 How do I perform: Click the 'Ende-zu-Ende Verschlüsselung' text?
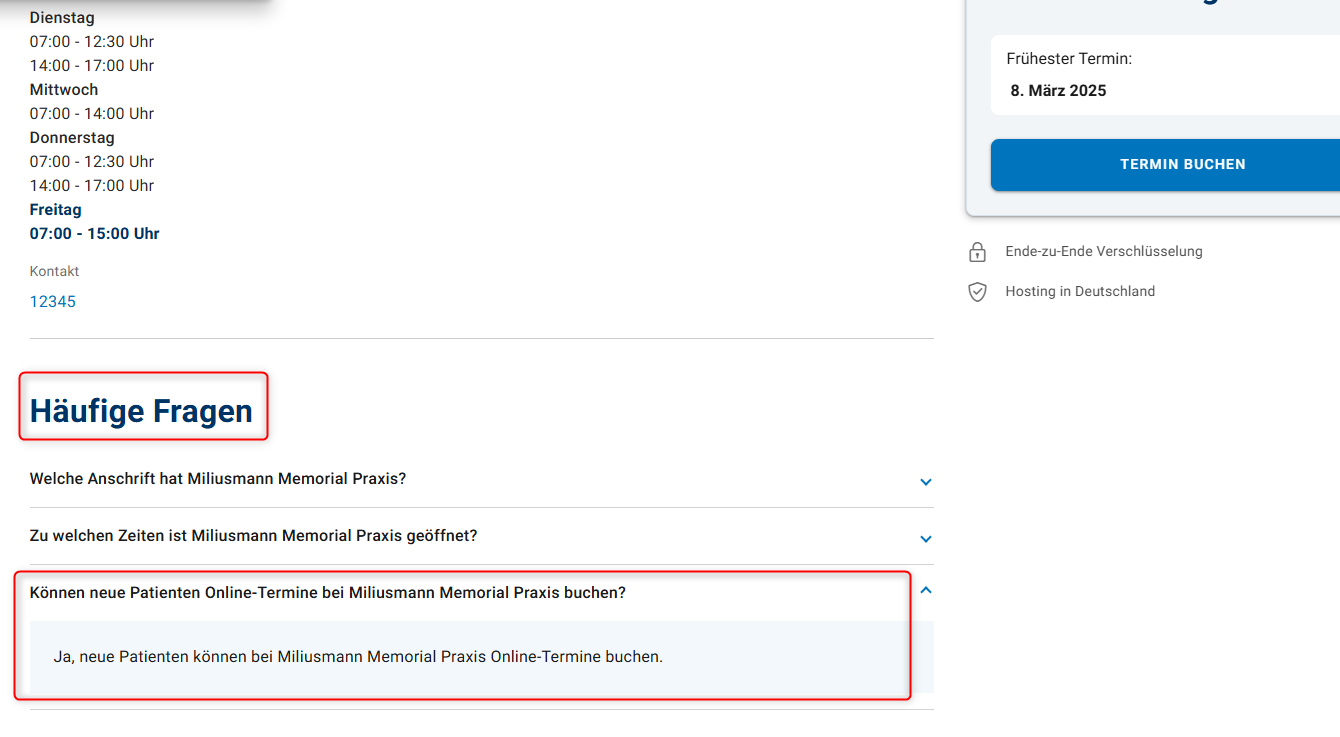[1104, 252]
